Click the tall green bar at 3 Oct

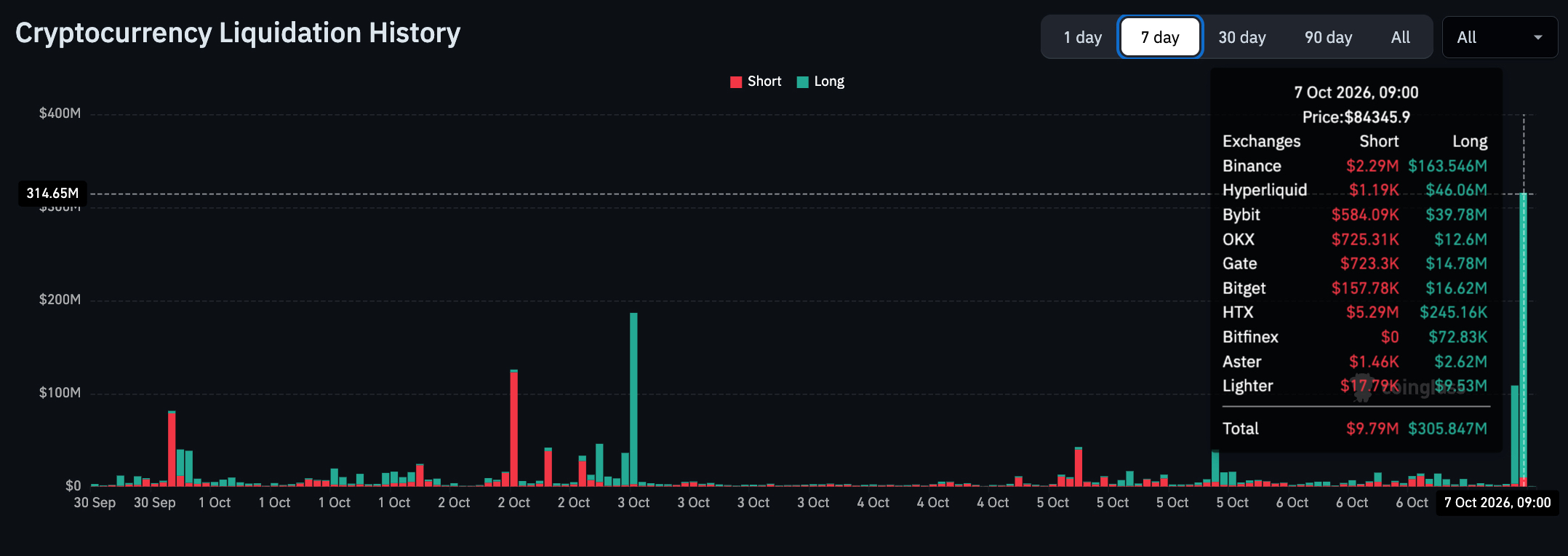click(x=633, y=399)
